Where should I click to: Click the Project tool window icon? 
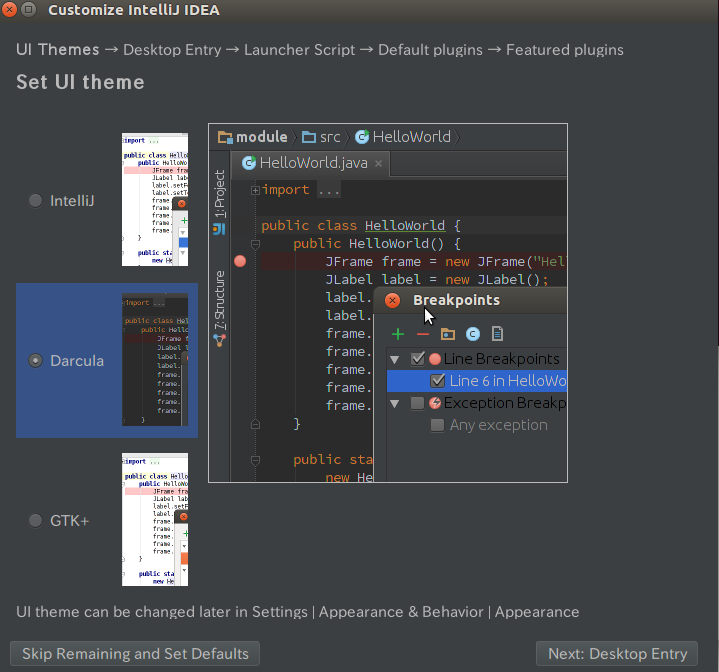coord(219,229)
